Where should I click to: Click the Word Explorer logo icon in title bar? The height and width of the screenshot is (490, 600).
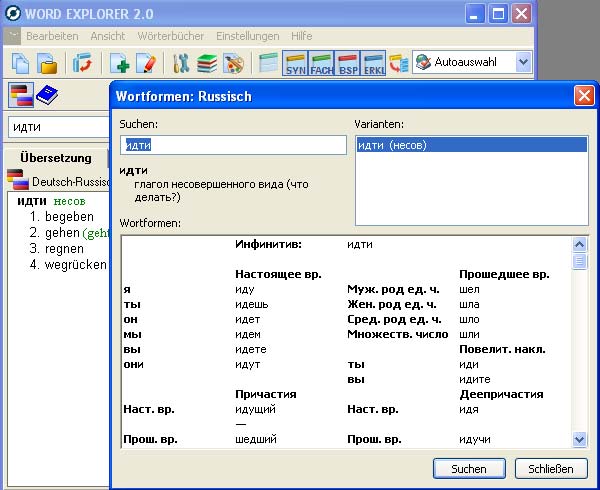click(13, 14)
